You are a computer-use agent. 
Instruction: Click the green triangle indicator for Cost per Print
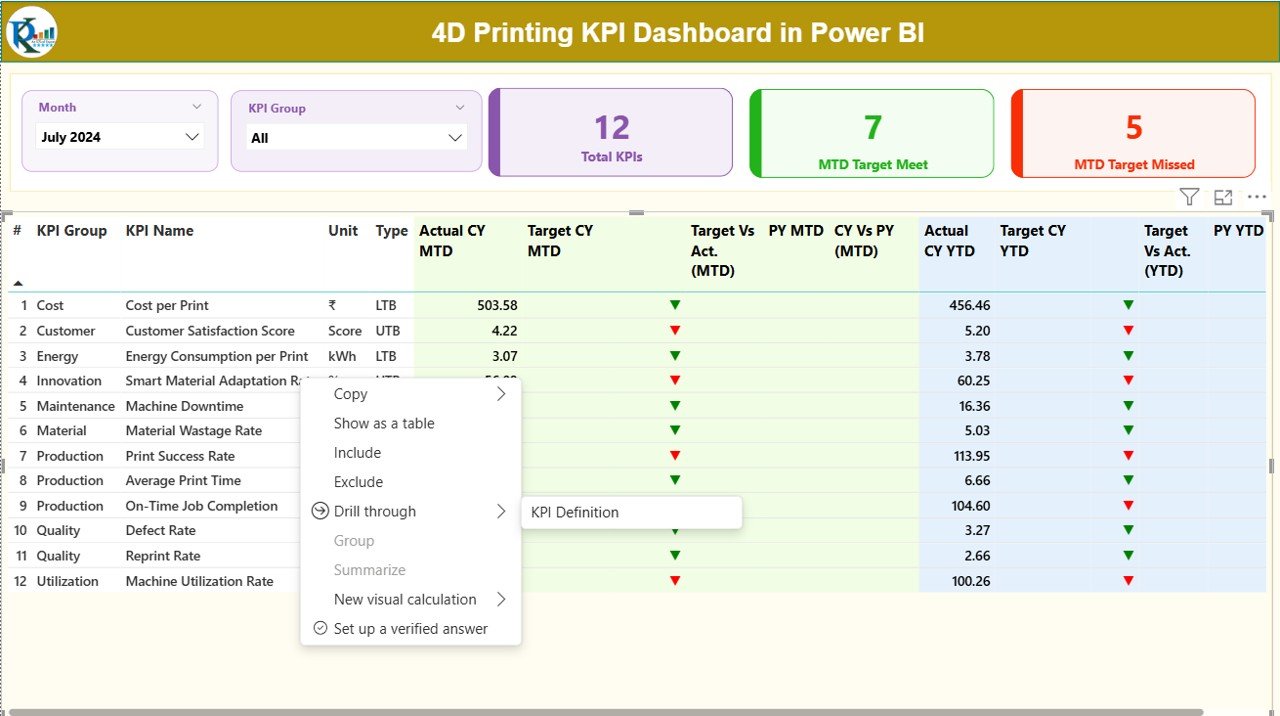(x=675, y=305)
